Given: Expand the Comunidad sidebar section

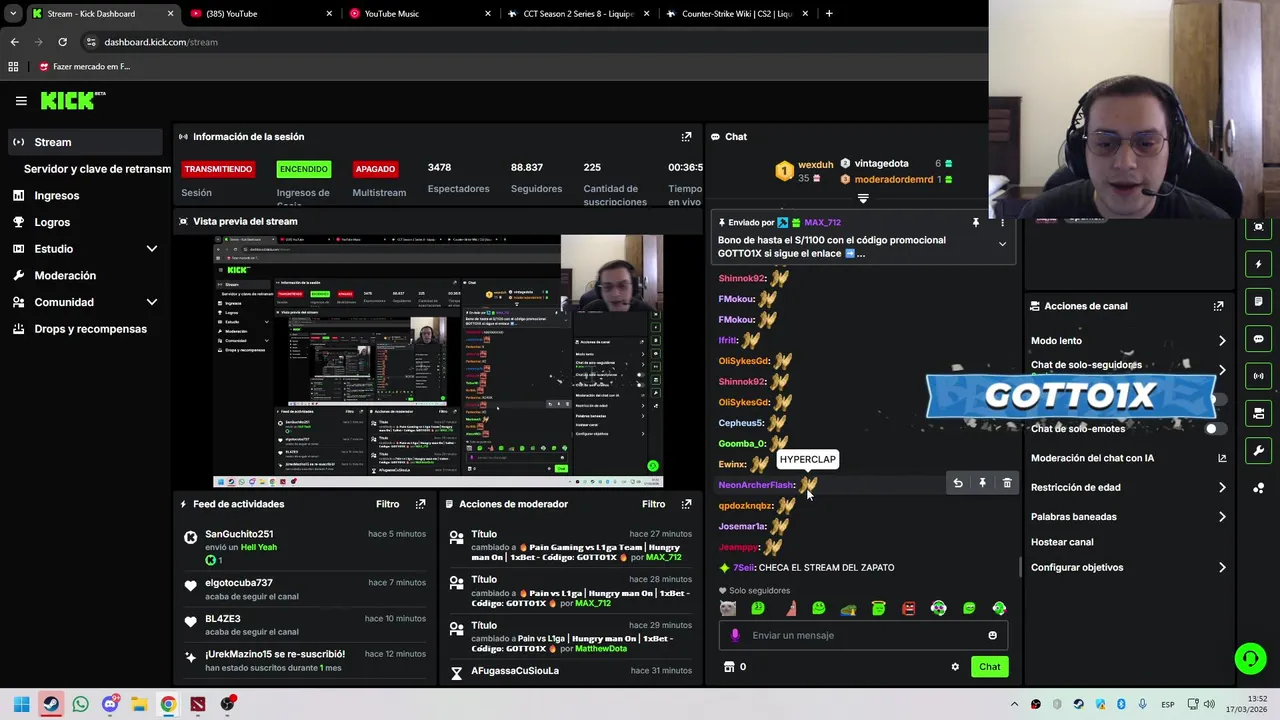Looking at the screenshot, I should [152, 302].
